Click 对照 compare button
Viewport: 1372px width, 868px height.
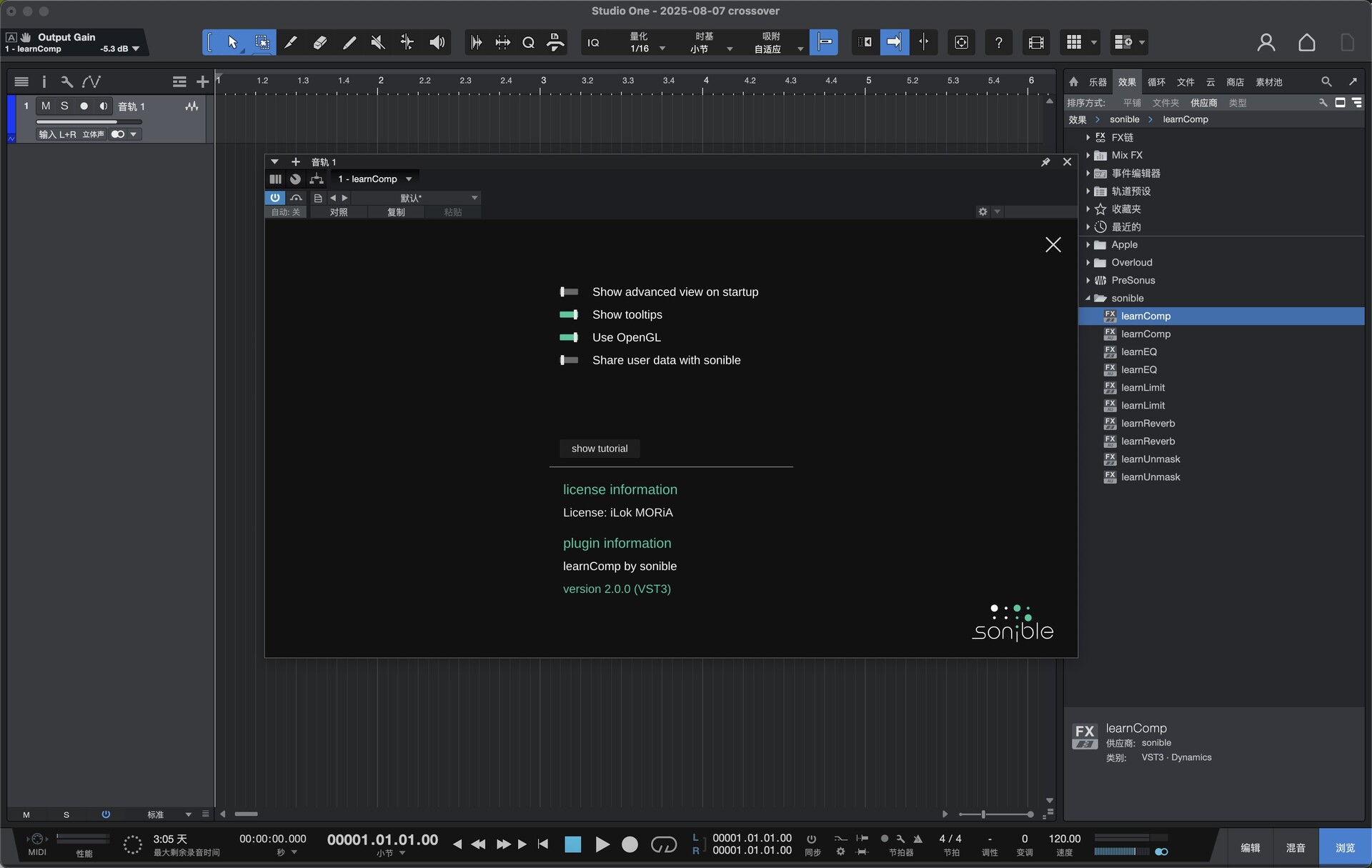339,212
